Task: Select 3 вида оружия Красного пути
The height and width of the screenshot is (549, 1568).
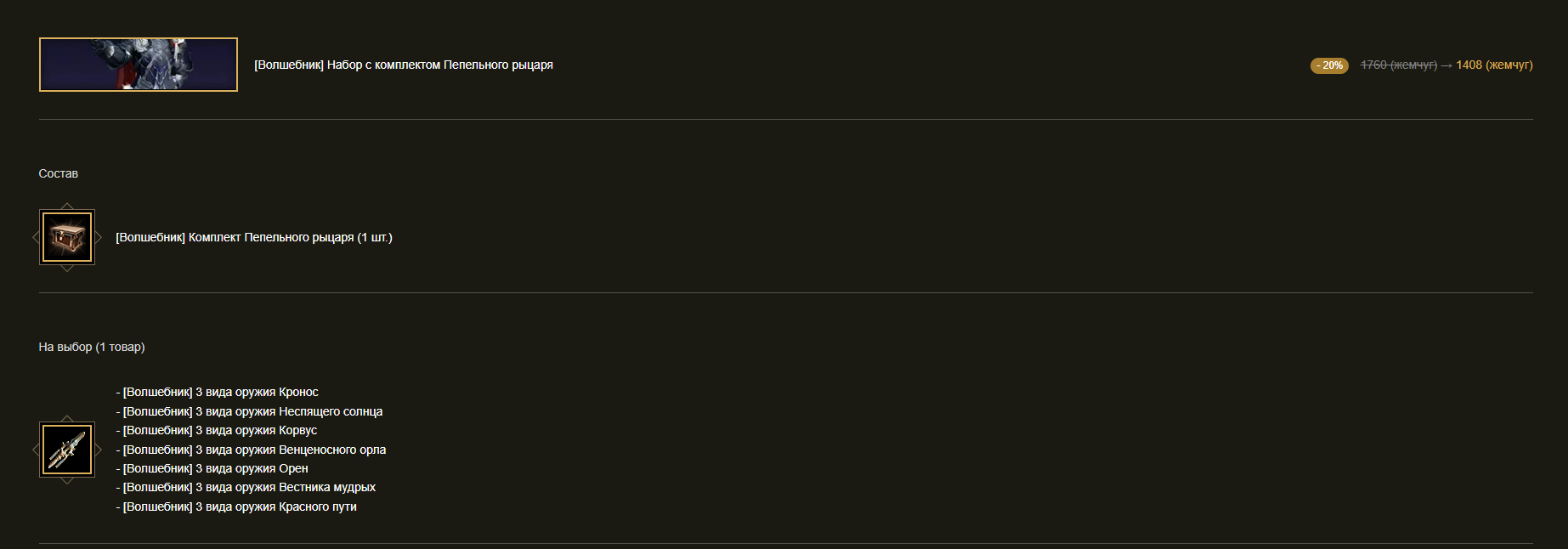Action: coord(236,507)
